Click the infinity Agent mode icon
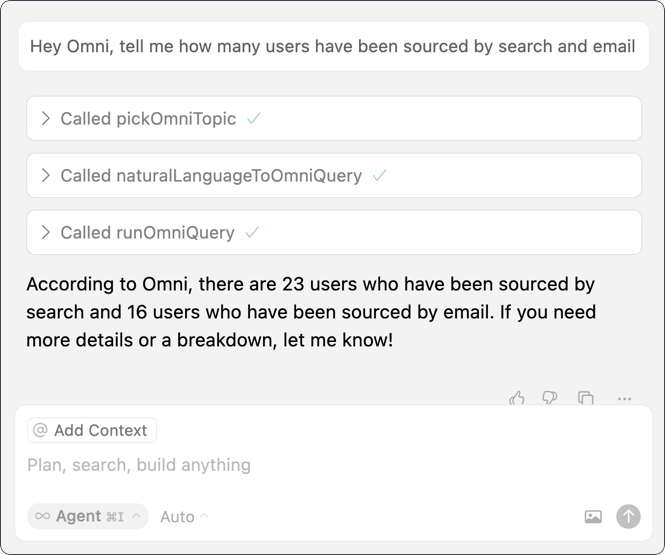Image resolution: width=665 pixels, height=555 pixels. tap(42, 516)
